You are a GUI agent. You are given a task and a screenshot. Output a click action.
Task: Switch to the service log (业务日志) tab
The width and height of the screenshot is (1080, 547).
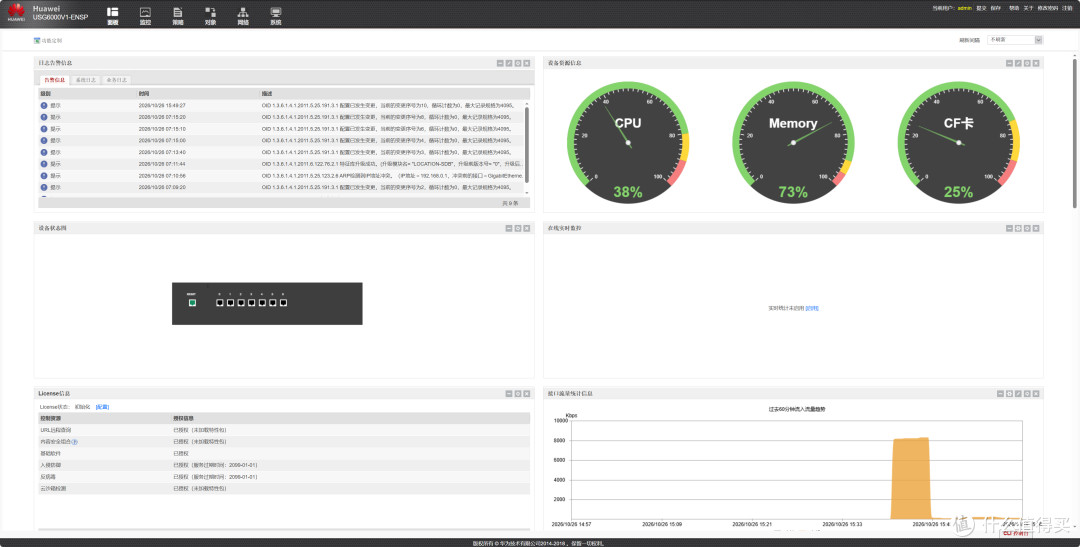click(x=116, y=80)
